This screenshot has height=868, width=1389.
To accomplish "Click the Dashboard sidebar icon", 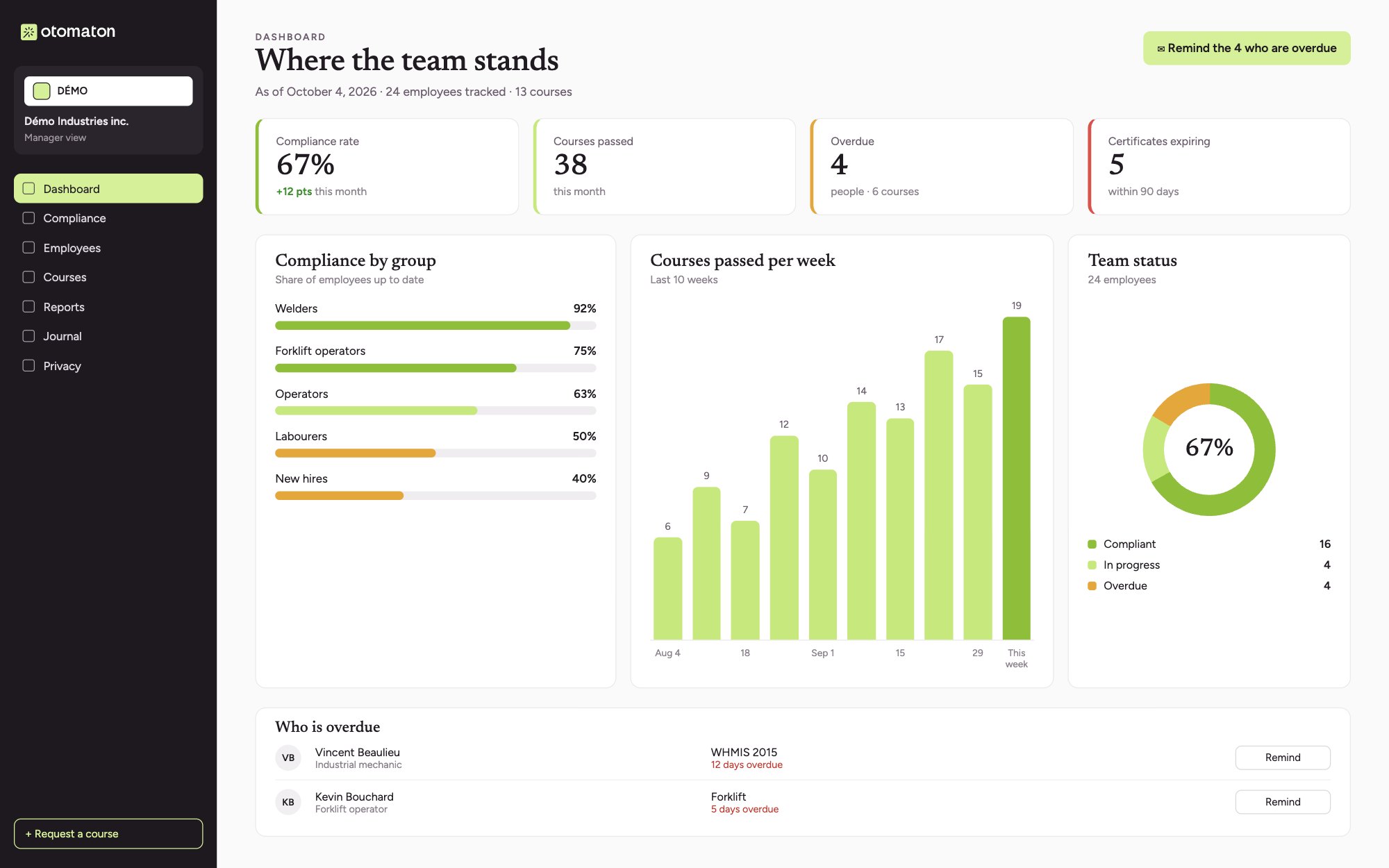I will 28,188.
